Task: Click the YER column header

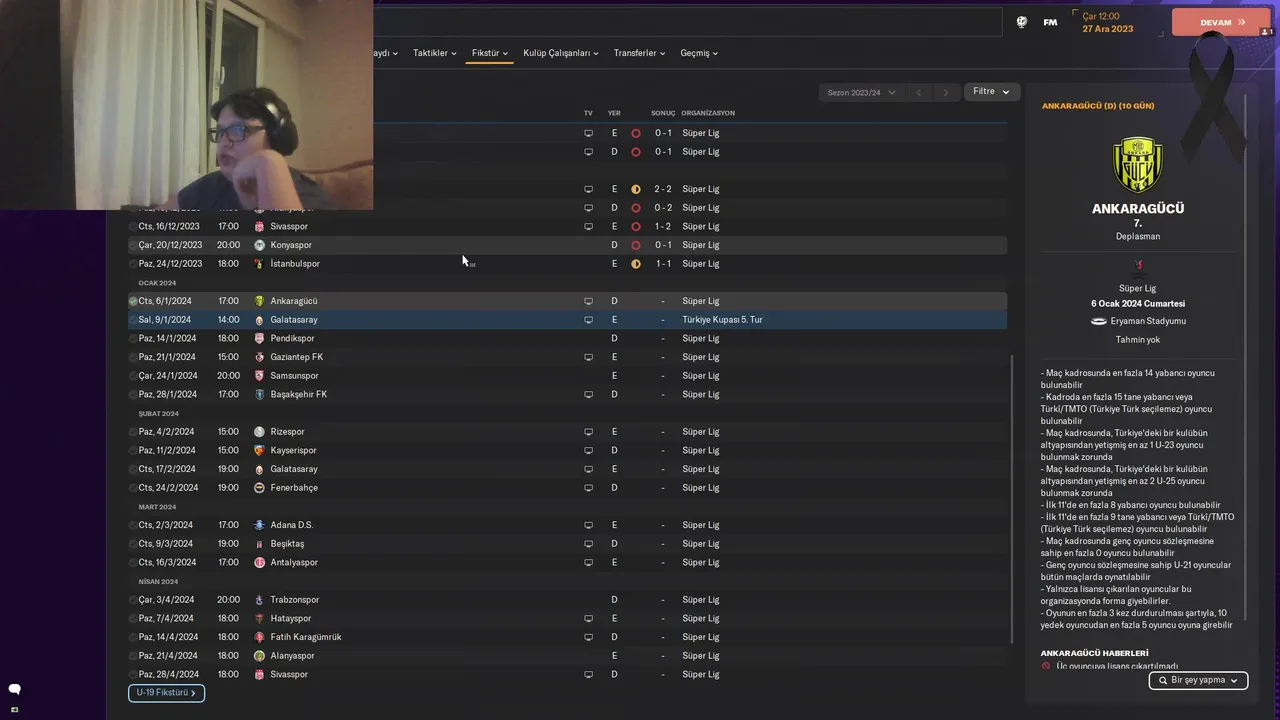Action: 614,113
